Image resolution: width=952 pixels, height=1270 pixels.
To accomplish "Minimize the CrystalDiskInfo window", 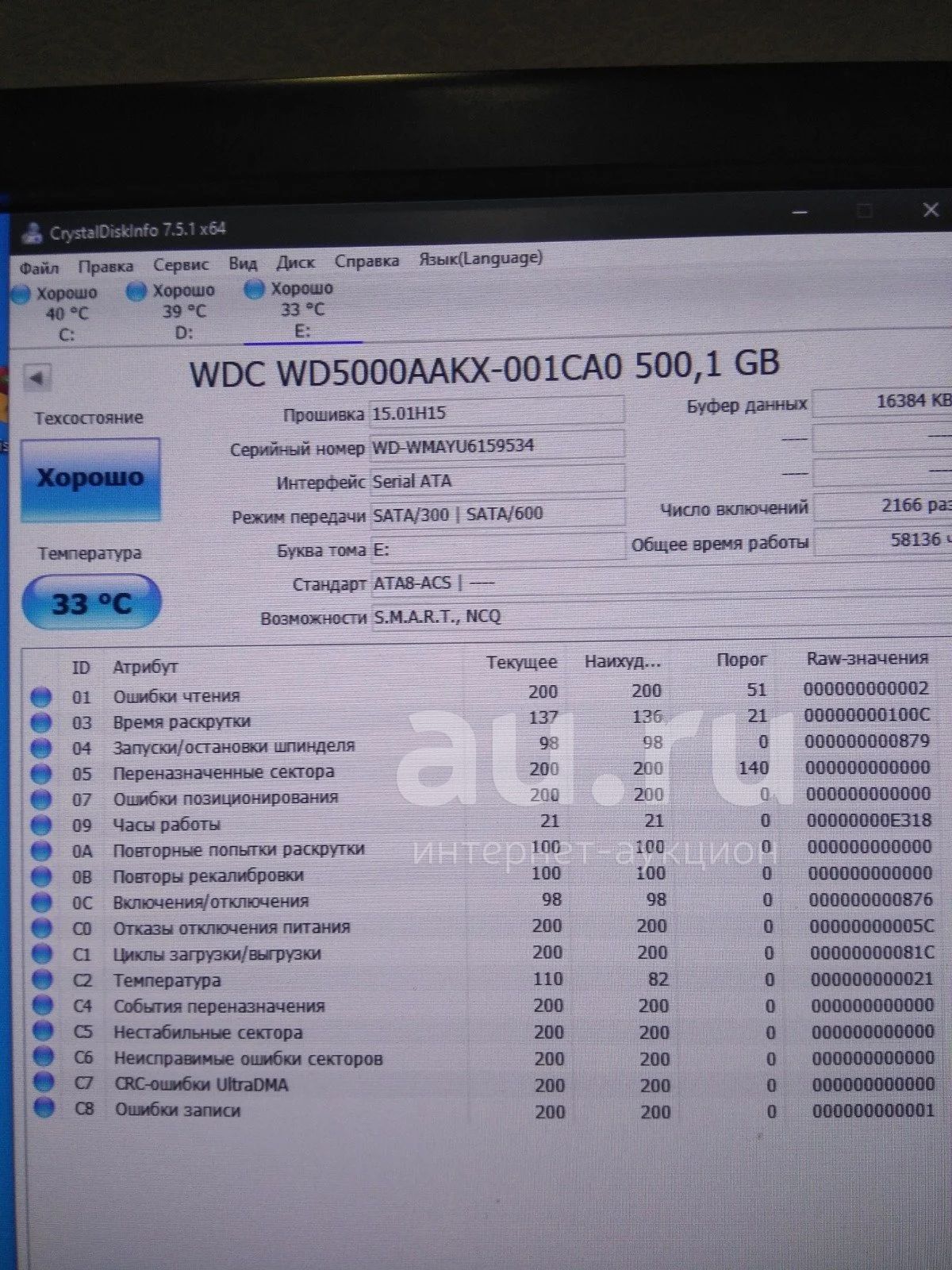I will (x=800, y=212).
